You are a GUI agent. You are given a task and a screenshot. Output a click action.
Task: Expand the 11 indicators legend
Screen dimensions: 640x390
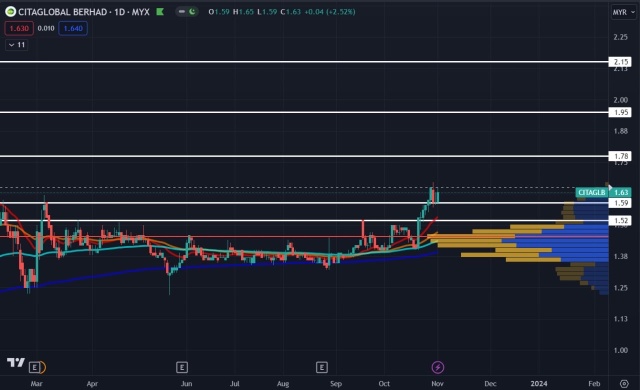coord(17,45)
